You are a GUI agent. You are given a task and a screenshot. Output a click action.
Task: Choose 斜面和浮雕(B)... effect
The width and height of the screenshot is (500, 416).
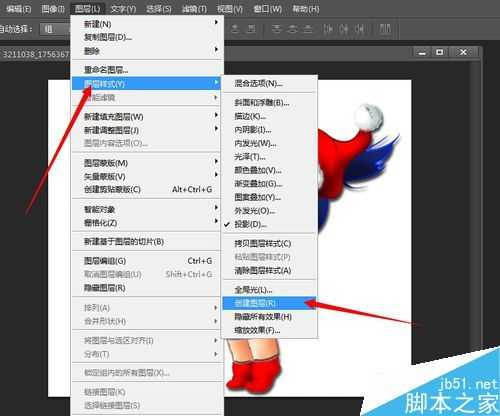[269, 103]
